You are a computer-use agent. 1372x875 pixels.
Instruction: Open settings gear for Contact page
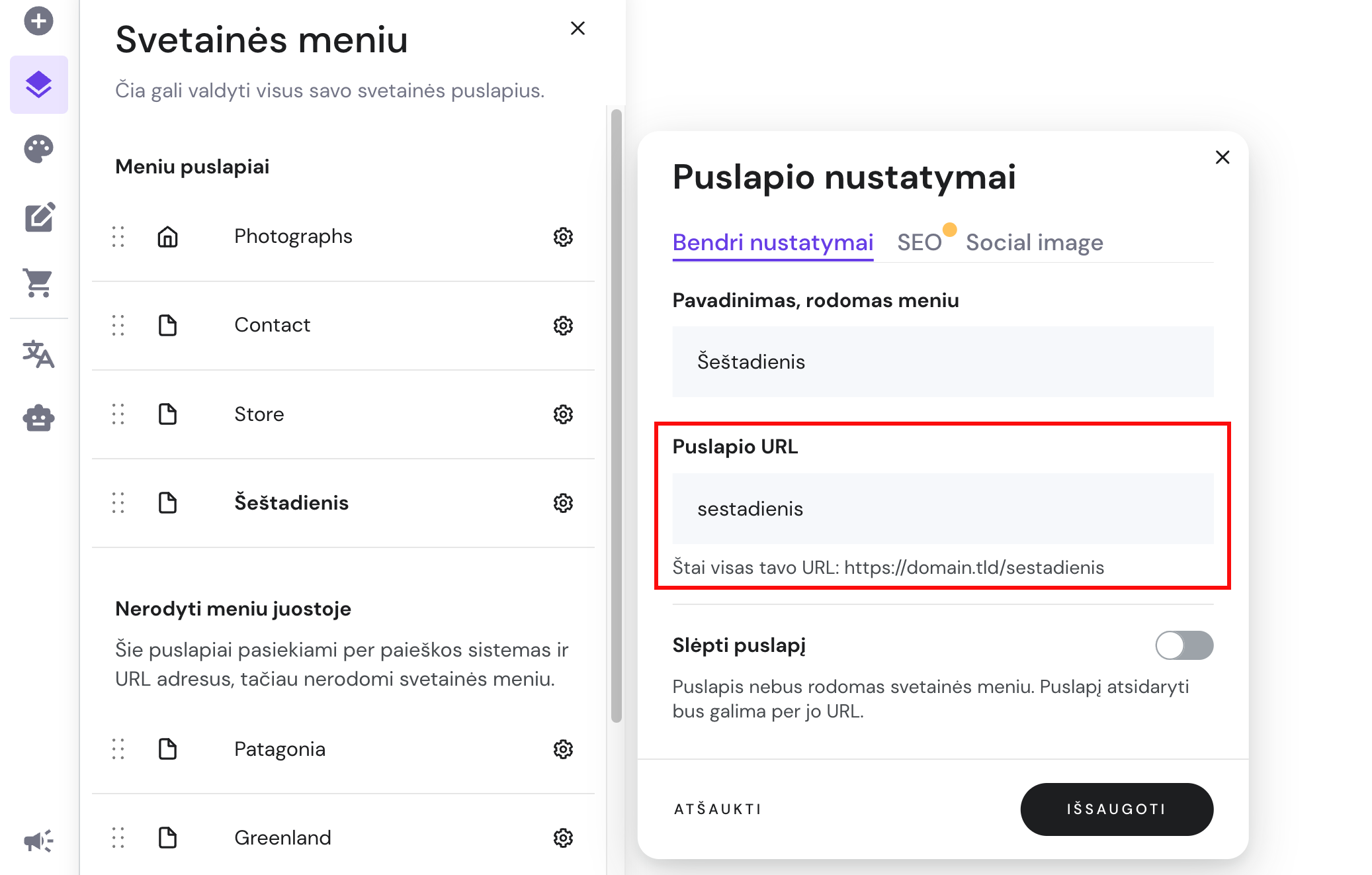point(563,326)
